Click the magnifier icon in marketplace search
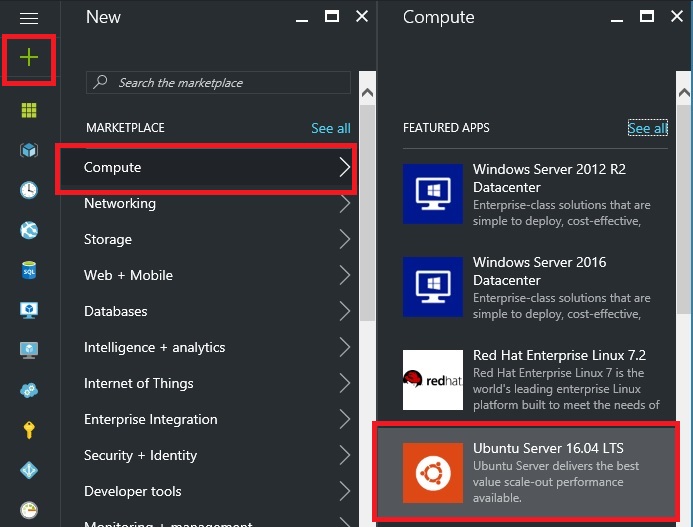The image size is (693, 527). 101,82
